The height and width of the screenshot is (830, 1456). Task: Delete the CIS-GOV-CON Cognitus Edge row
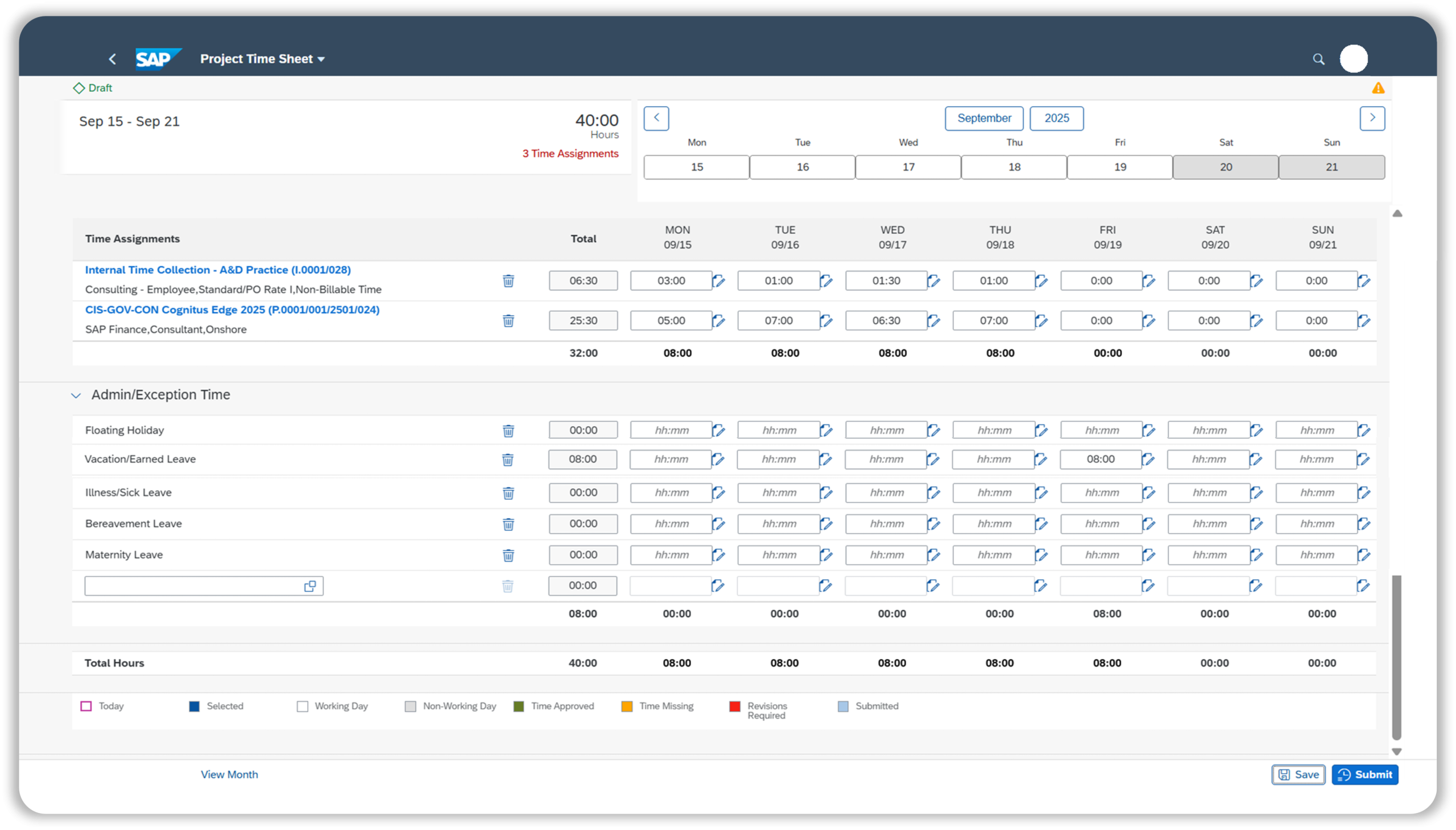click(508, 320)
